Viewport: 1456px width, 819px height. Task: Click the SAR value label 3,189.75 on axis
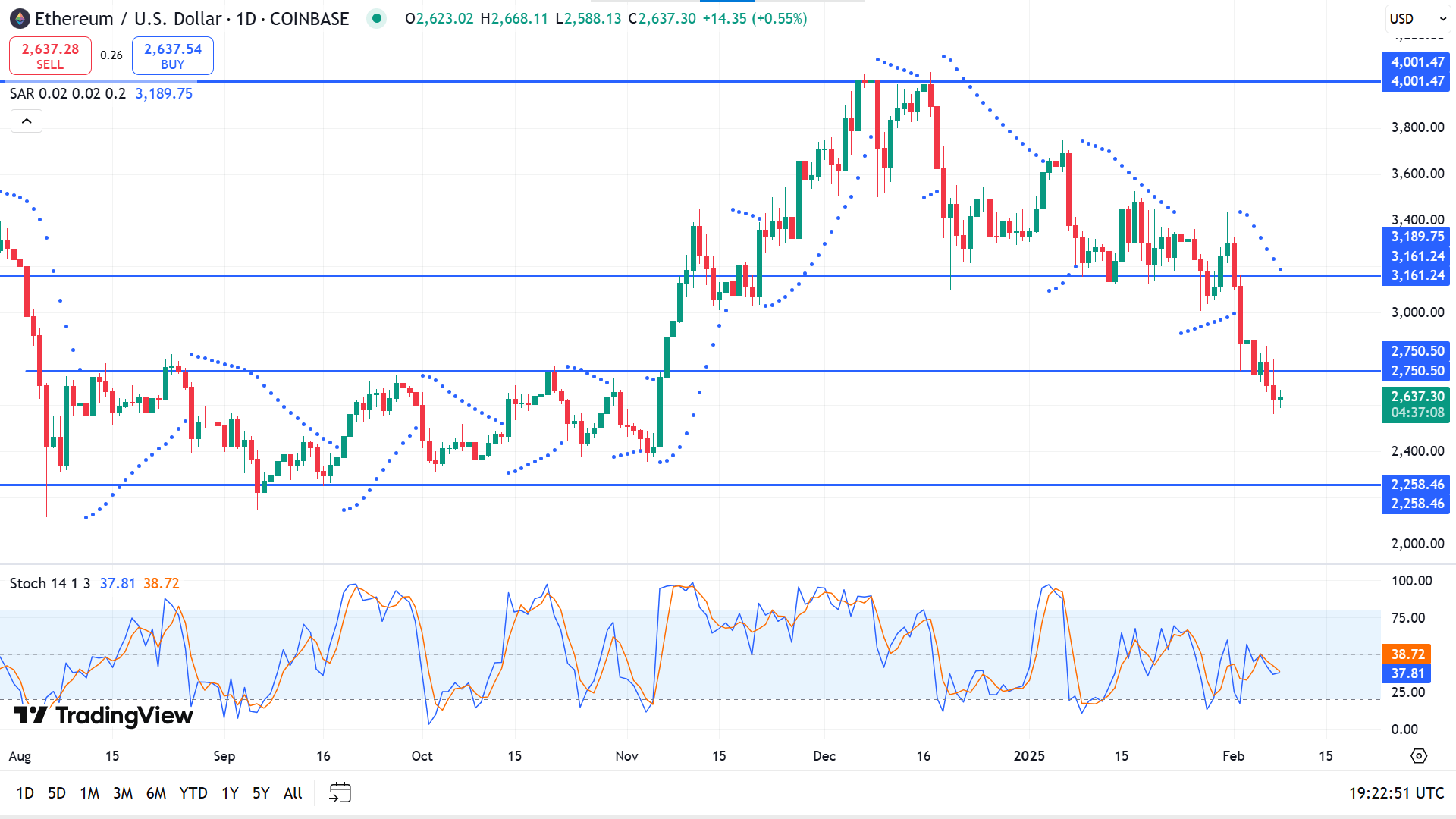[1416, 237]
